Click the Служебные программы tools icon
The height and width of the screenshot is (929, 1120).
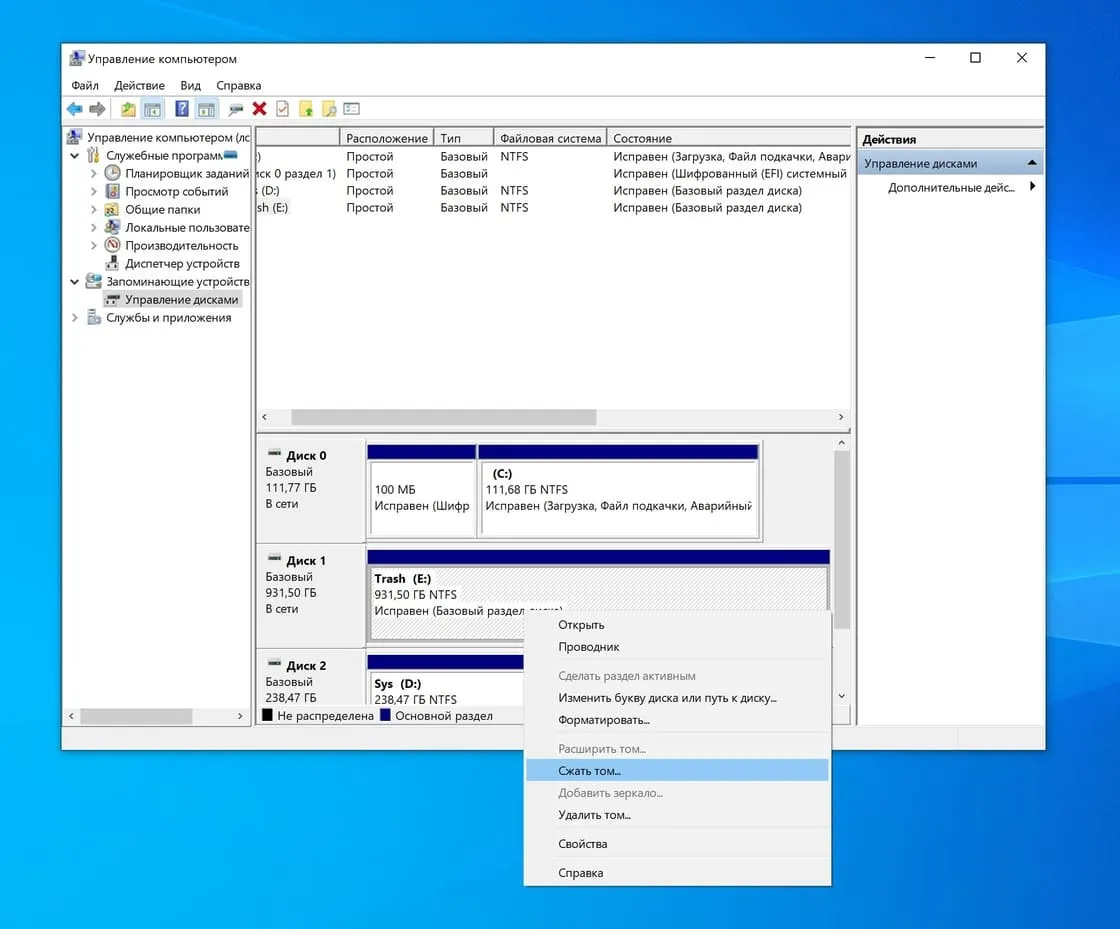pos(94,155)
